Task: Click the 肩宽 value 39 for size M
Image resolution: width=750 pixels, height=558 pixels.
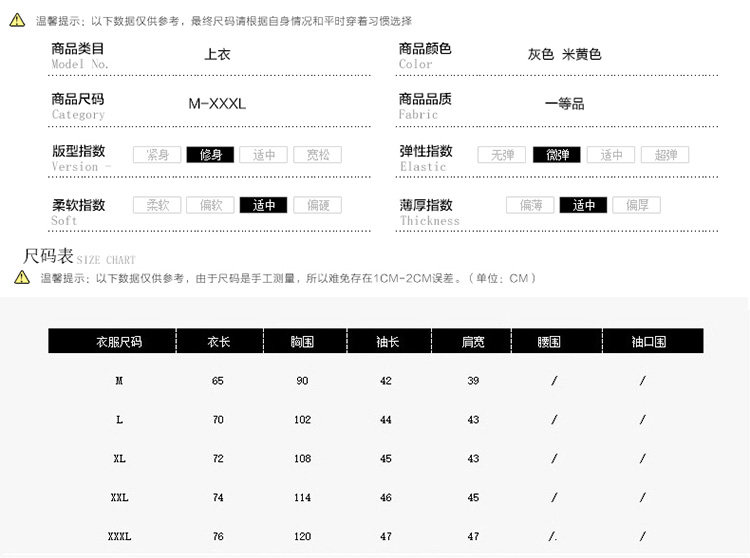Action: (474, 381)
